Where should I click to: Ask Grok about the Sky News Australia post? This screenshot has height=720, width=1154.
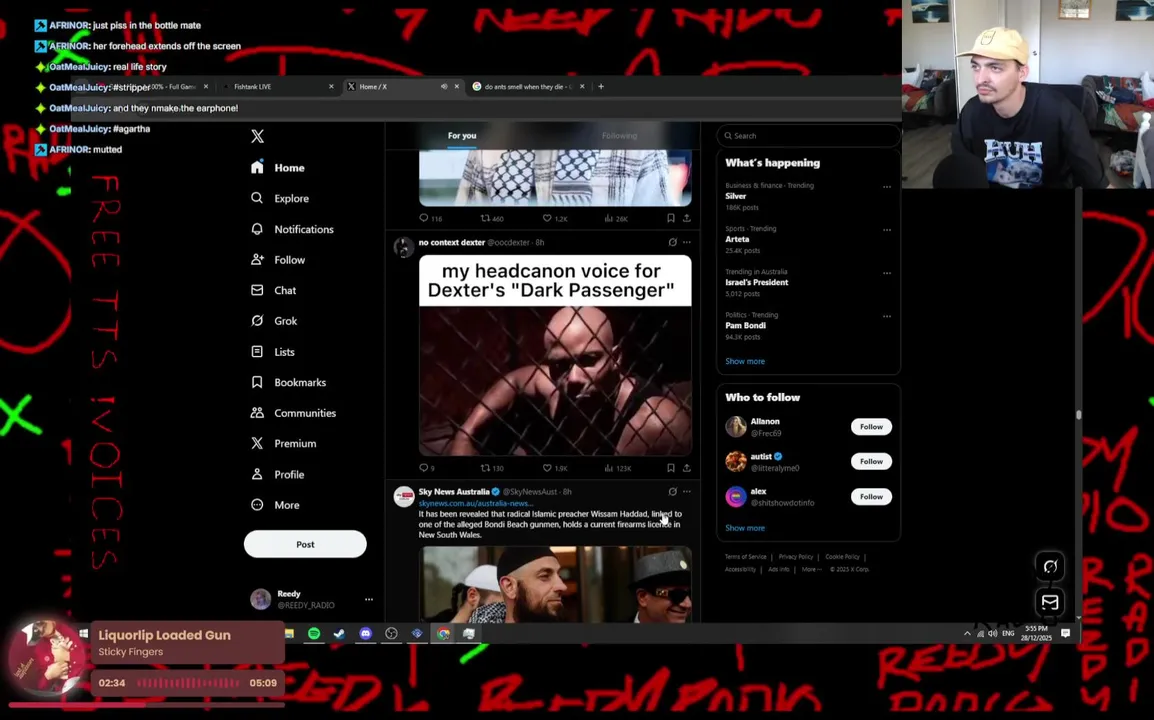(x=672, y=491)
